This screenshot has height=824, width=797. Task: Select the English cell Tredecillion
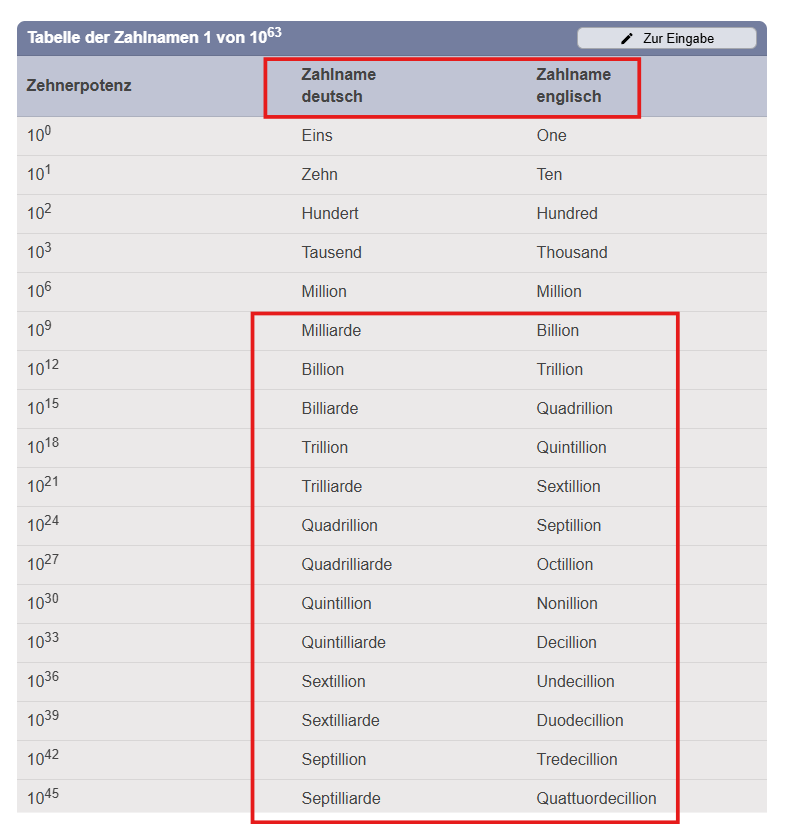pos(577,759)
